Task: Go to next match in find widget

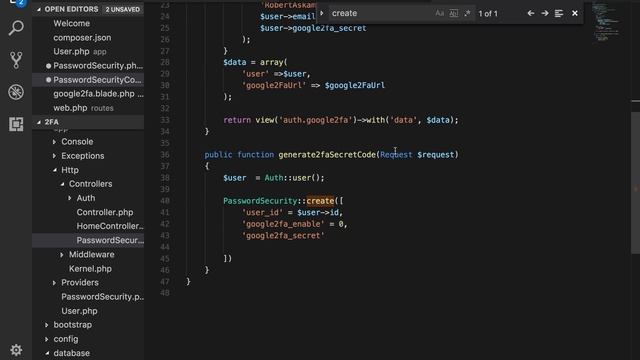Action: (544, 13)
